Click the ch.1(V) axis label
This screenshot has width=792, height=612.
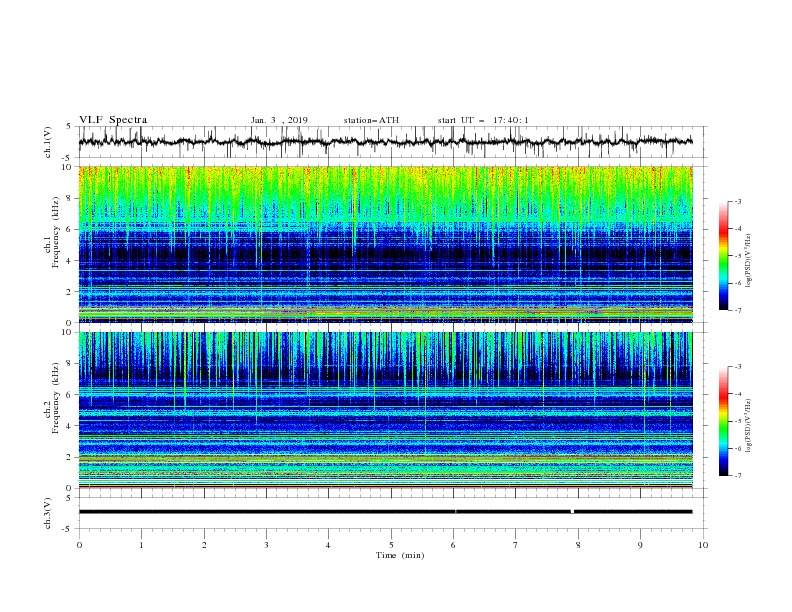(x=47, y=142)
